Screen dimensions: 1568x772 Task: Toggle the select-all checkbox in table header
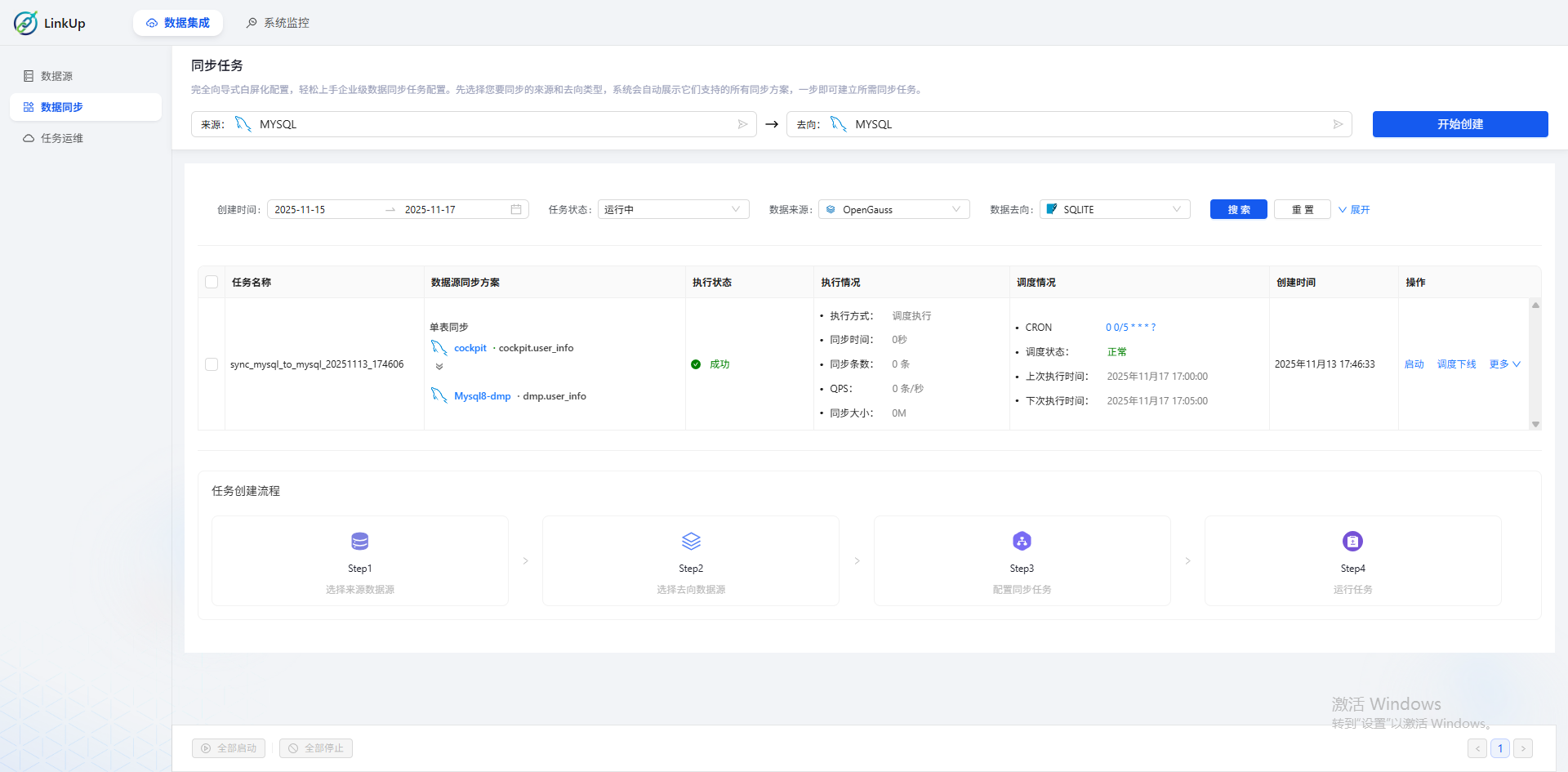coord(212,281)
